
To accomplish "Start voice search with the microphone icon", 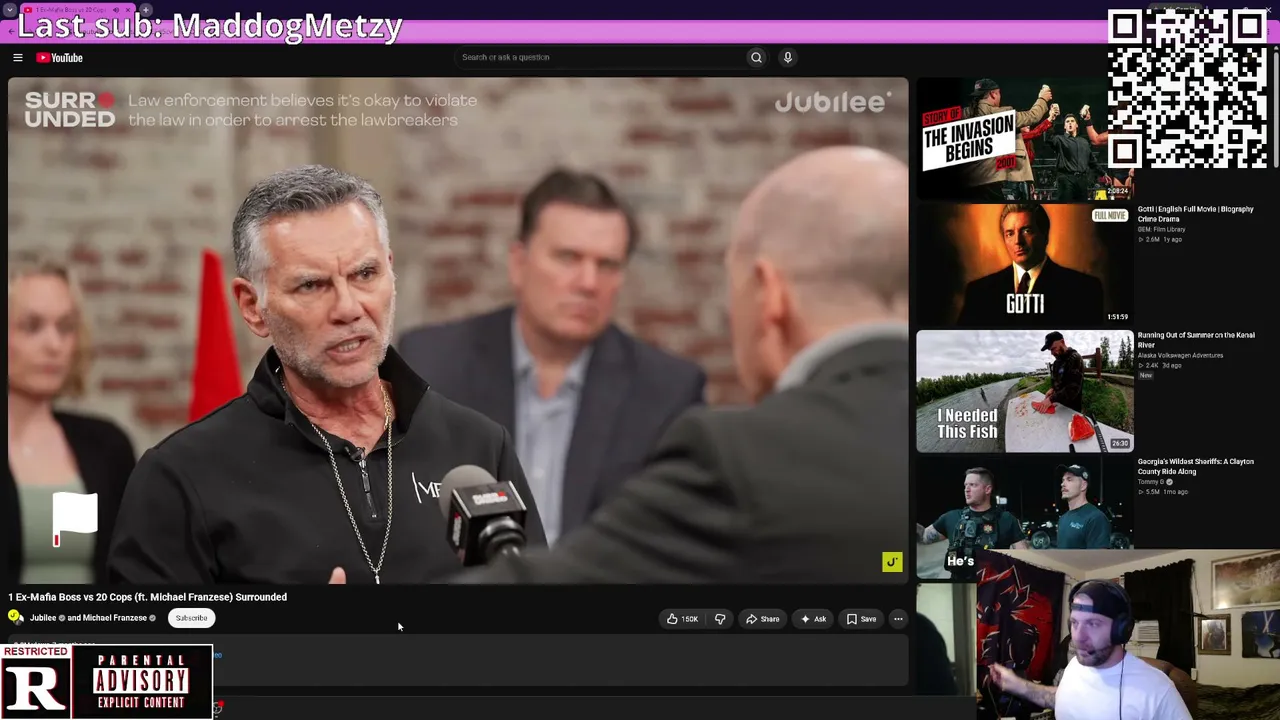I will [788, 58].
